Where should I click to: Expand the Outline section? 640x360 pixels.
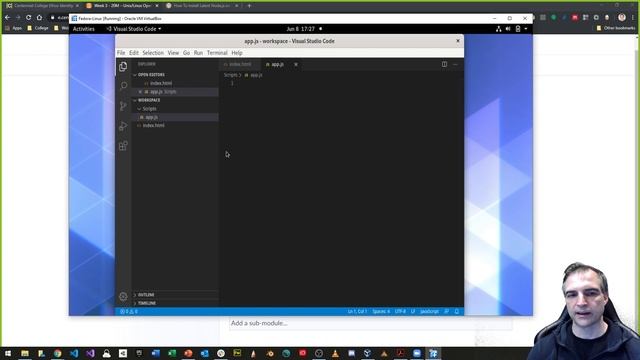[x=176, y=295]
